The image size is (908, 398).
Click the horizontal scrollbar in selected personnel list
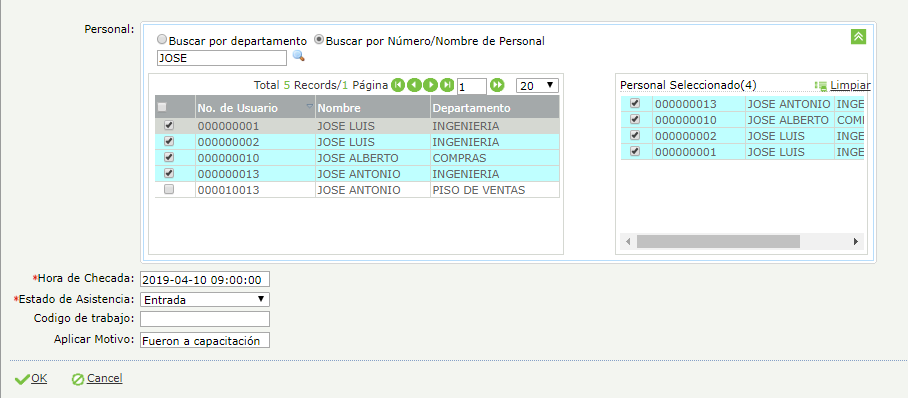(x=718, y=241)
